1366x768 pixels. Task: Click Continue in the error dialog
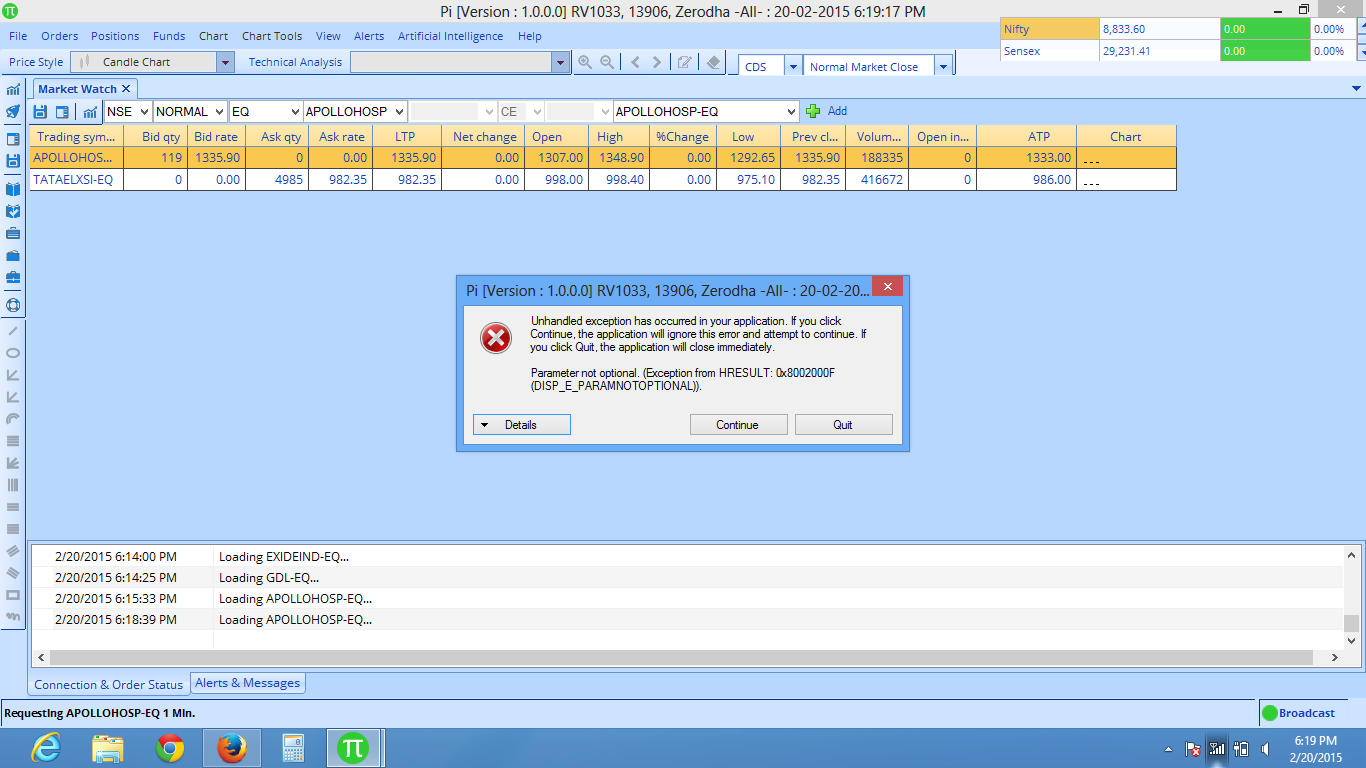coord(738,425)
